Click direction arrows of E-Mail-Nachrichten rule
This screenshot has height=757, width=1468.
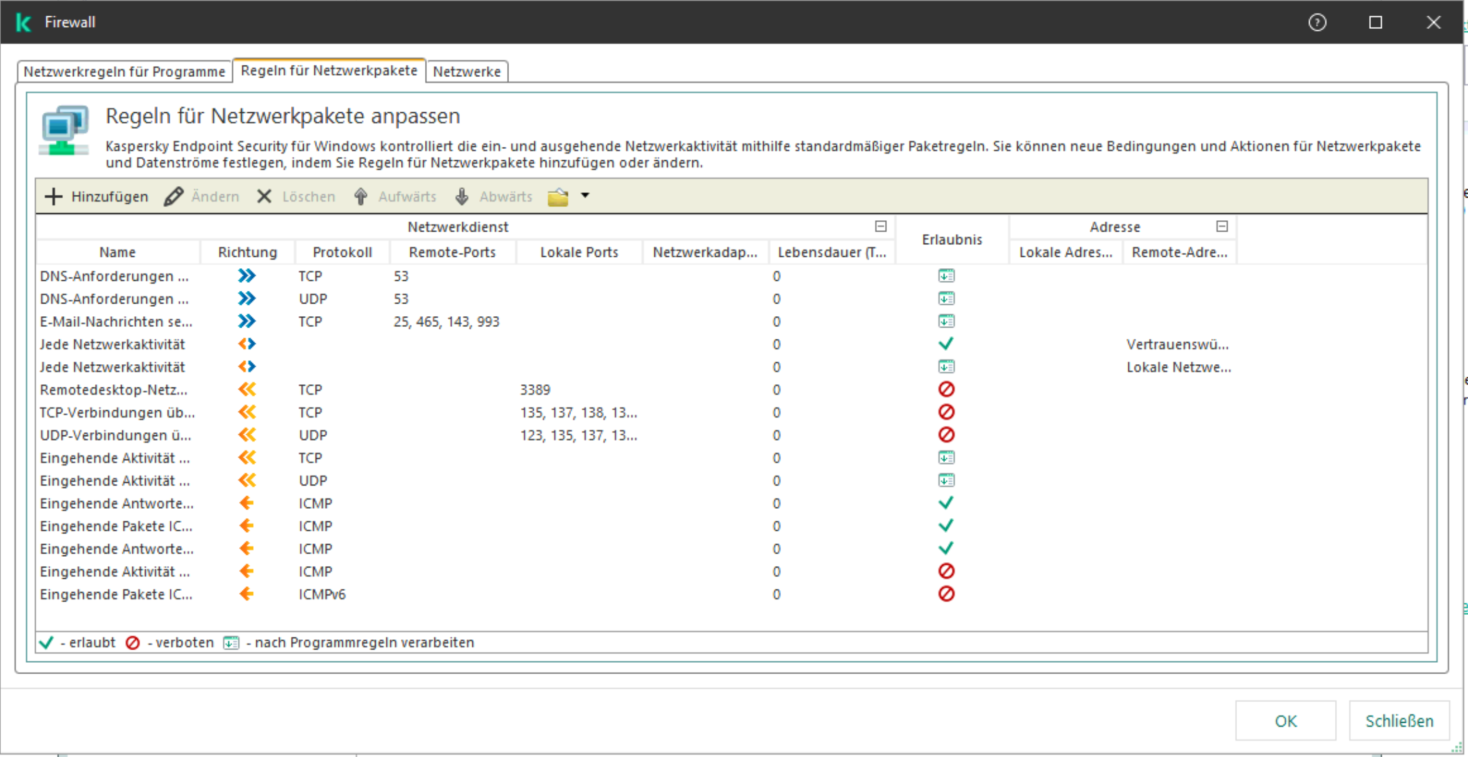pos(247,322)
